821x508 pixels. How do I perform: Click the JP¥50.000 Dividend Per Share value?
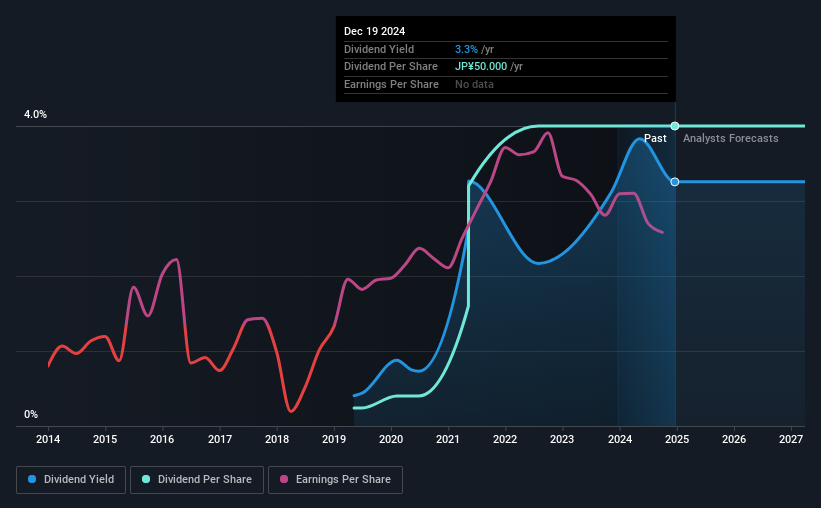pos(481,67)
